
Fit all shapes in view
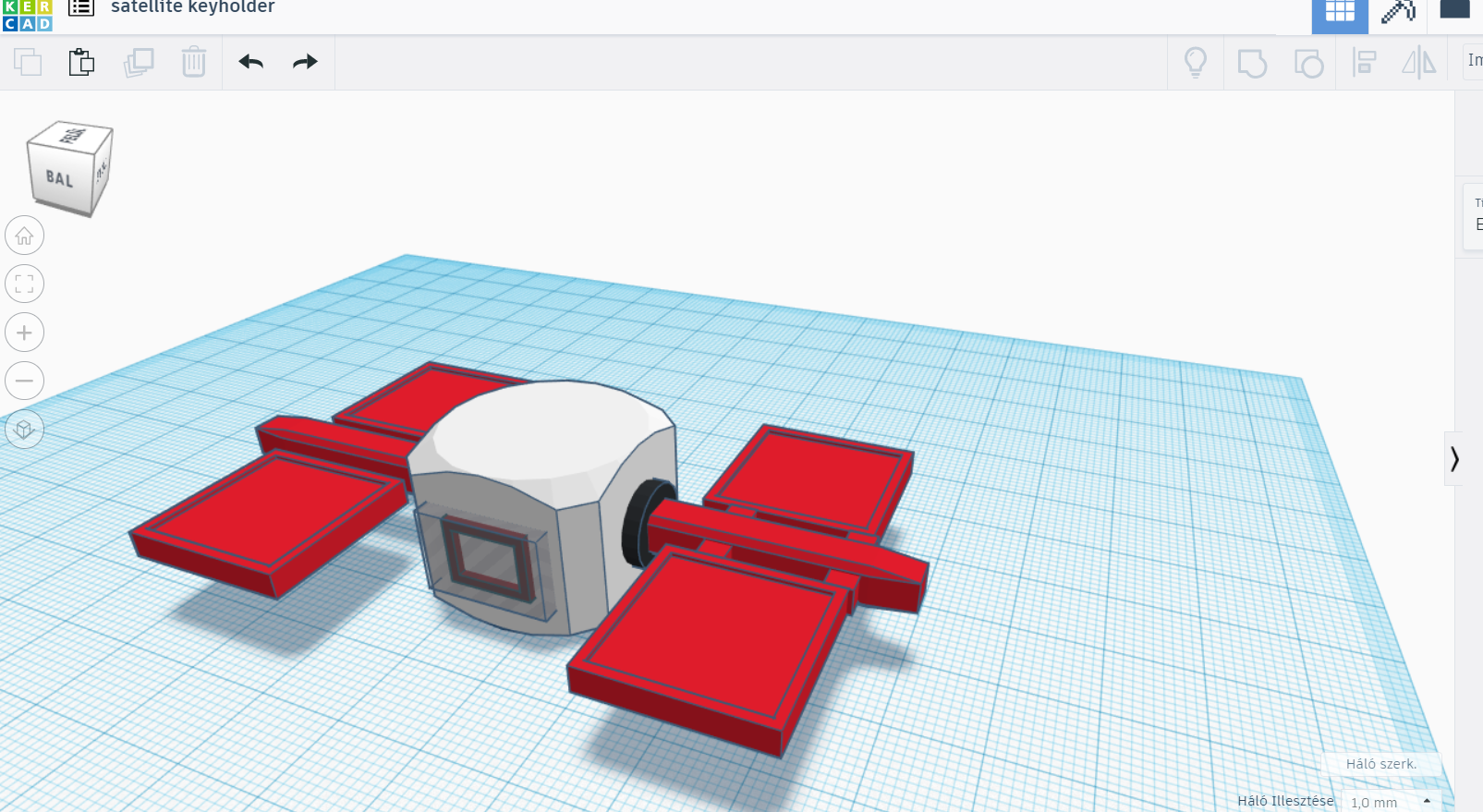click(x=25, y=284)
